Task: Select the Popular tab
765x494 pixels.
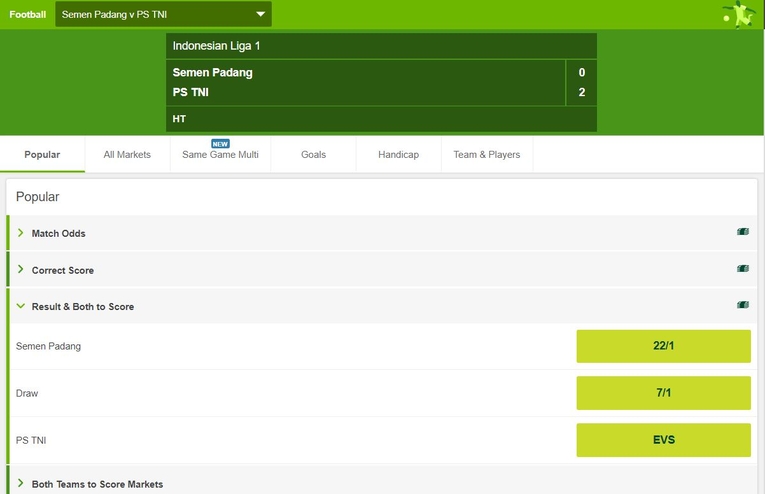Action: pos(42,155)
